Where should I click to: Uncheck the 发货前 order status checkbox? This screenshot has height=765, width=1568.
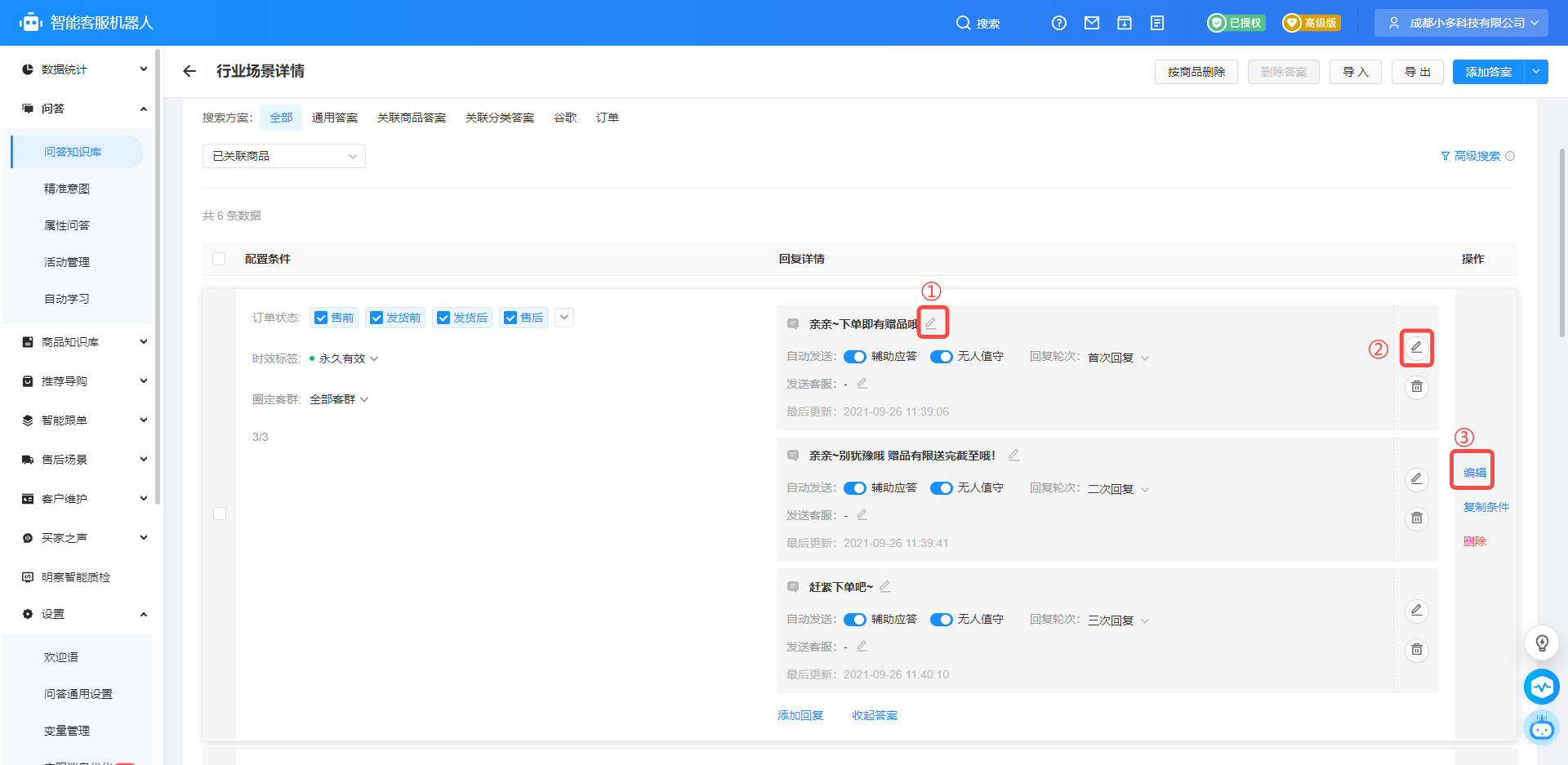click(x=376, y=318)
